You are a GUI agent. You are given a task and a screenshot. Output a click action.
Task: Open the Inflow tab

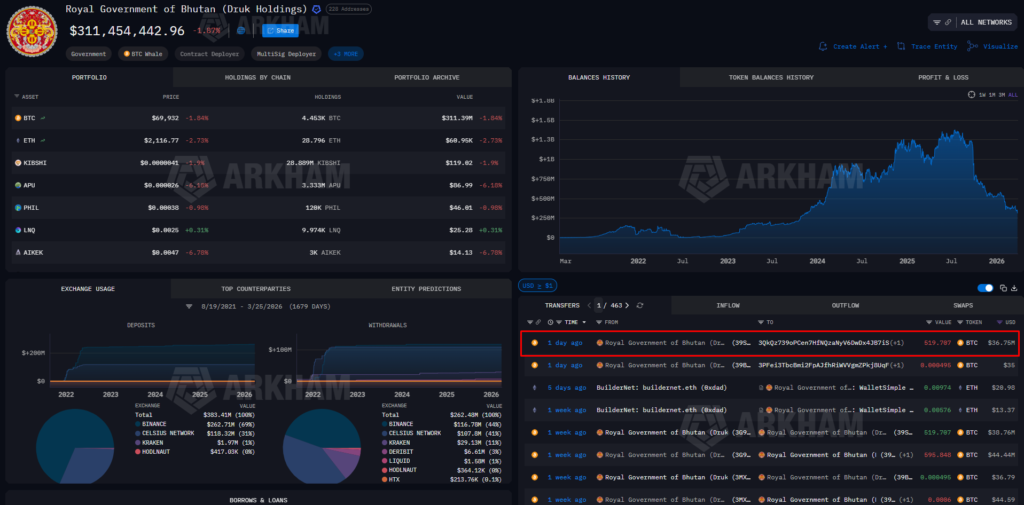click(728, 305)
